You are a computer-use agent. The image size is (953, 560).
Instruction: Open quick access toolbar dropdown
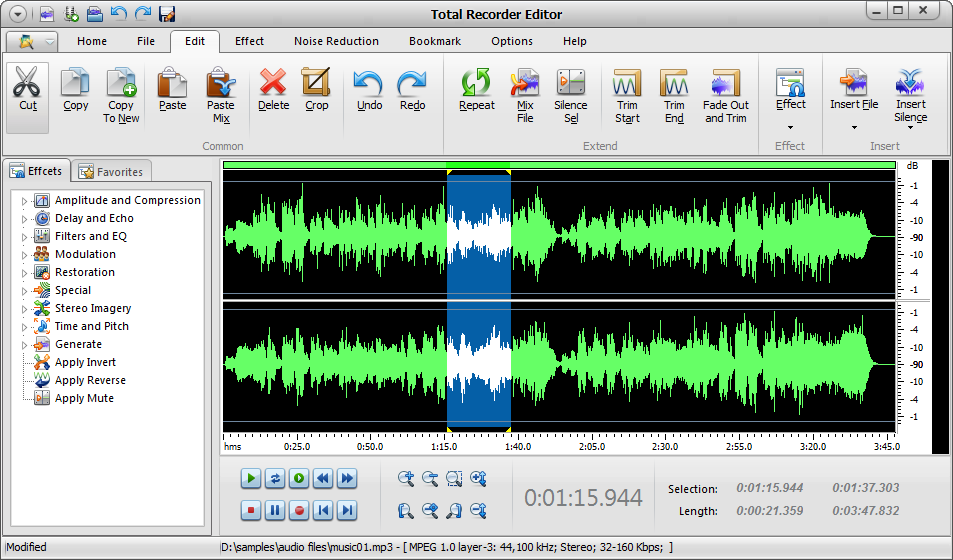(18, 13)
